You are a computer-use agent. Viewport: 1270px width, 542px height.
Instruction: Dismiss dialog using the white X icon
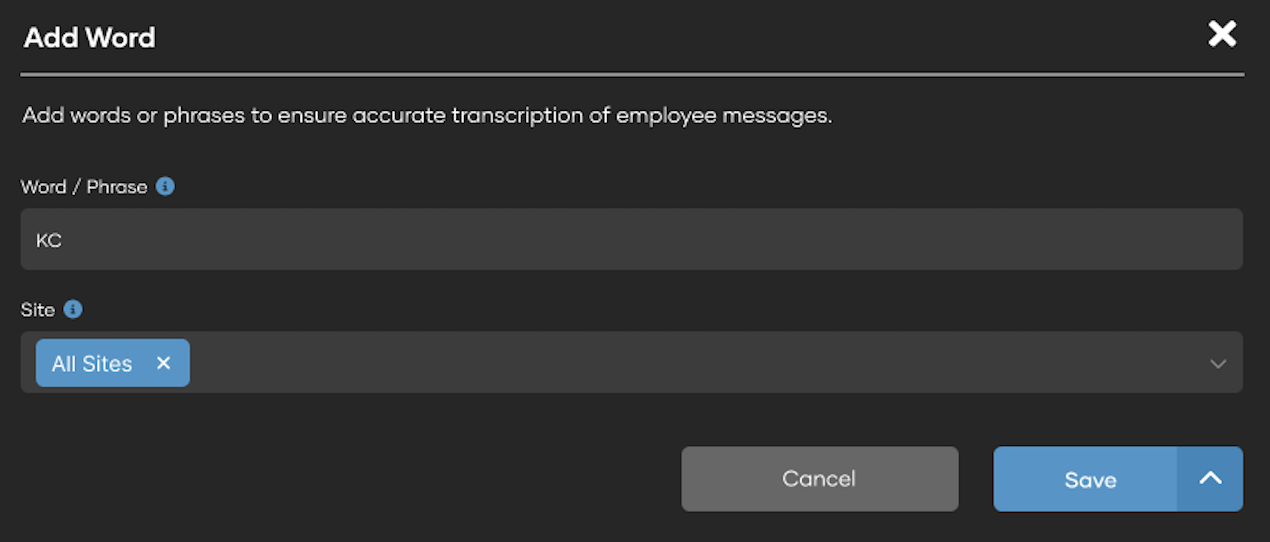tap(1222, 35)
